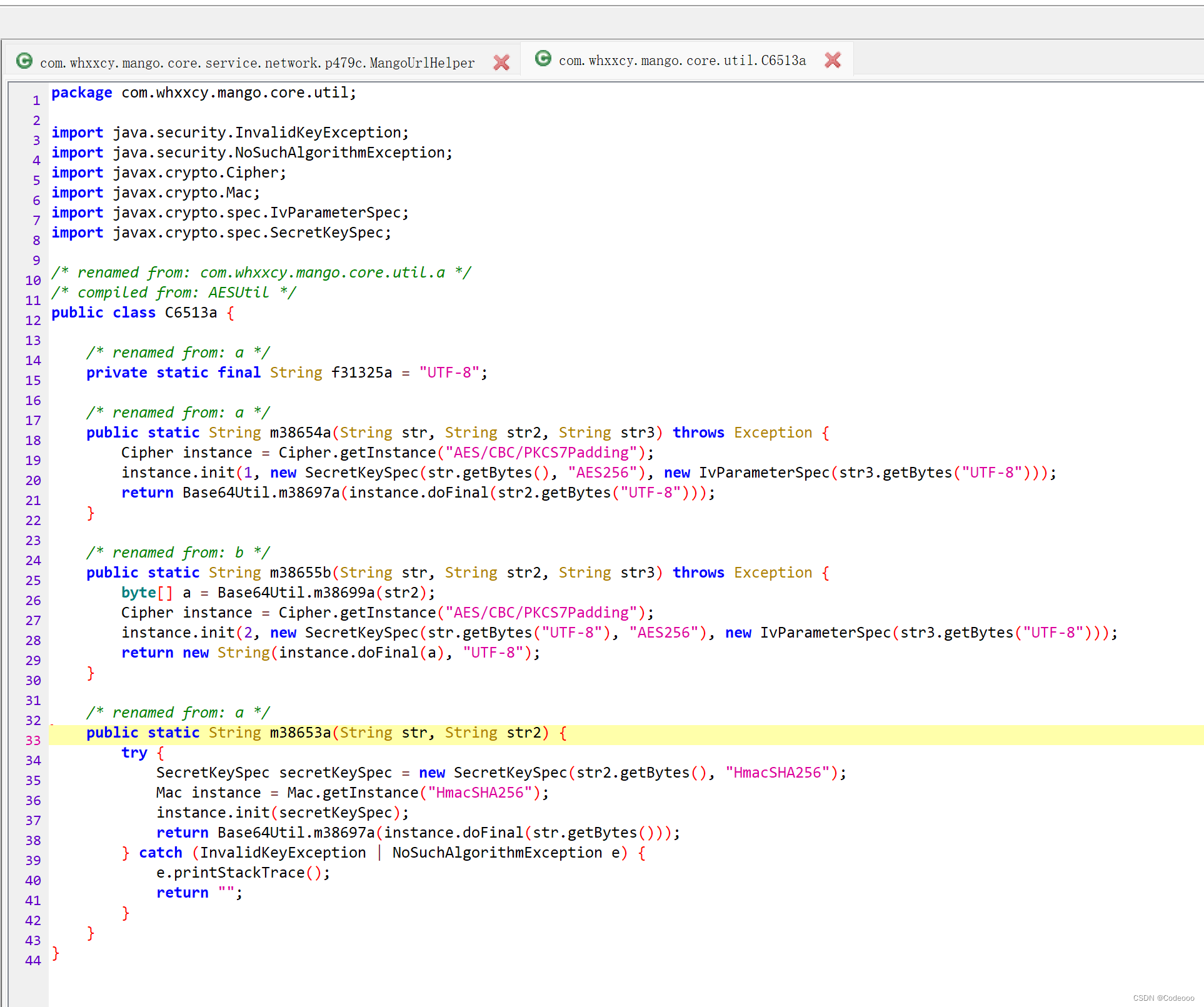Close the MangoUrlHelper tab

pyautogui.click(x=501, y=63)
